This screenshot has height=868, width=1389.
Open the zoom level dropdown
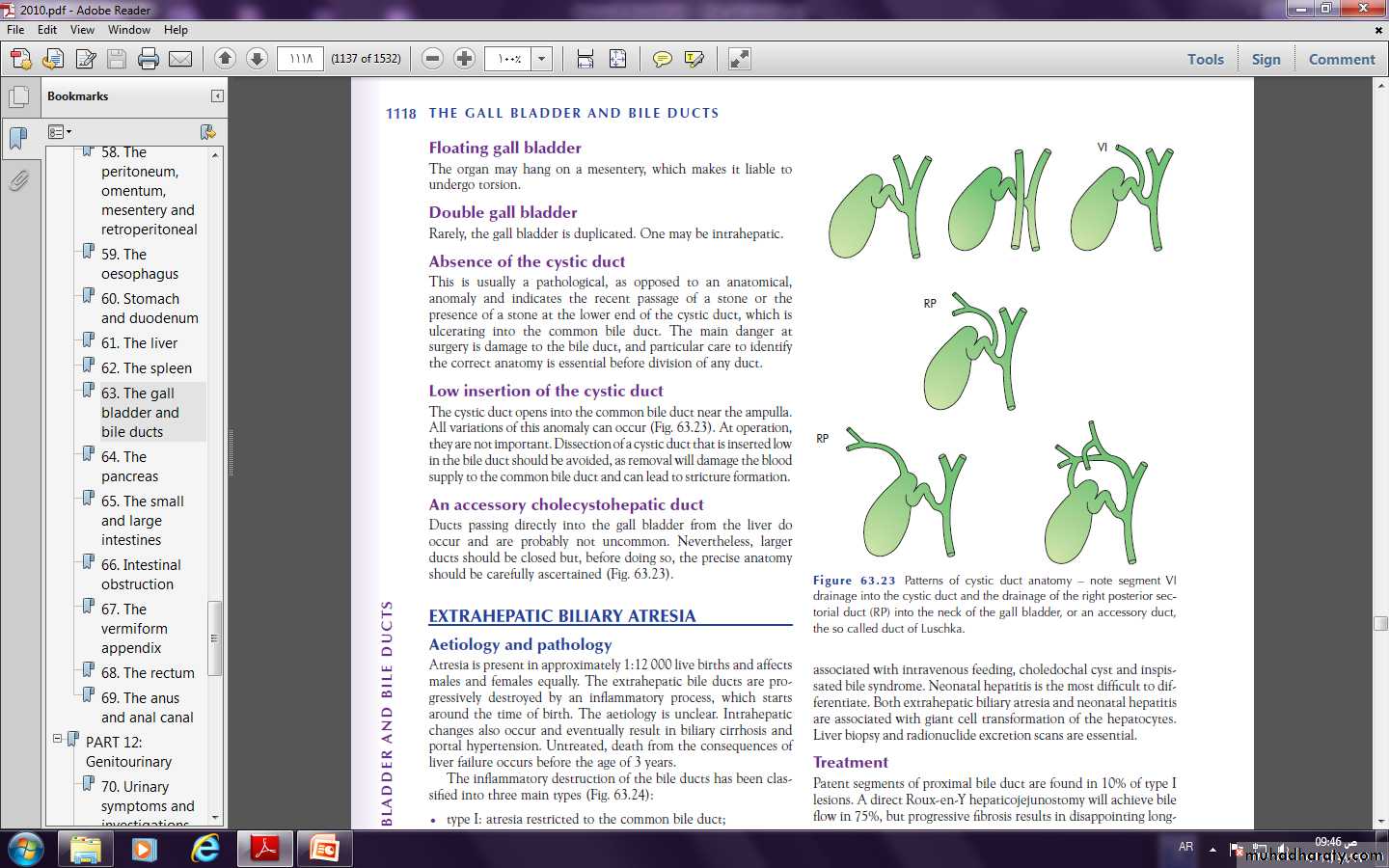tap(542, 59)
